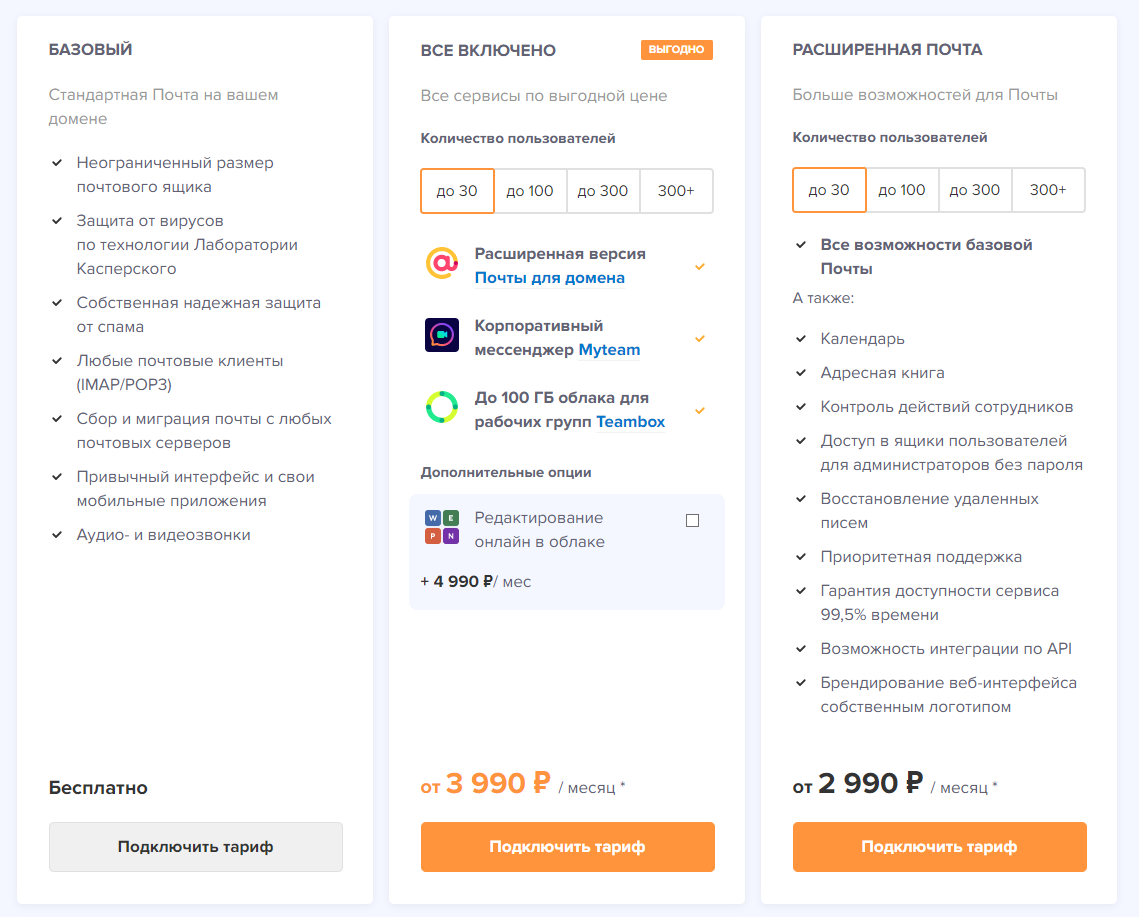Open the Teambox link

pos(630,422)
